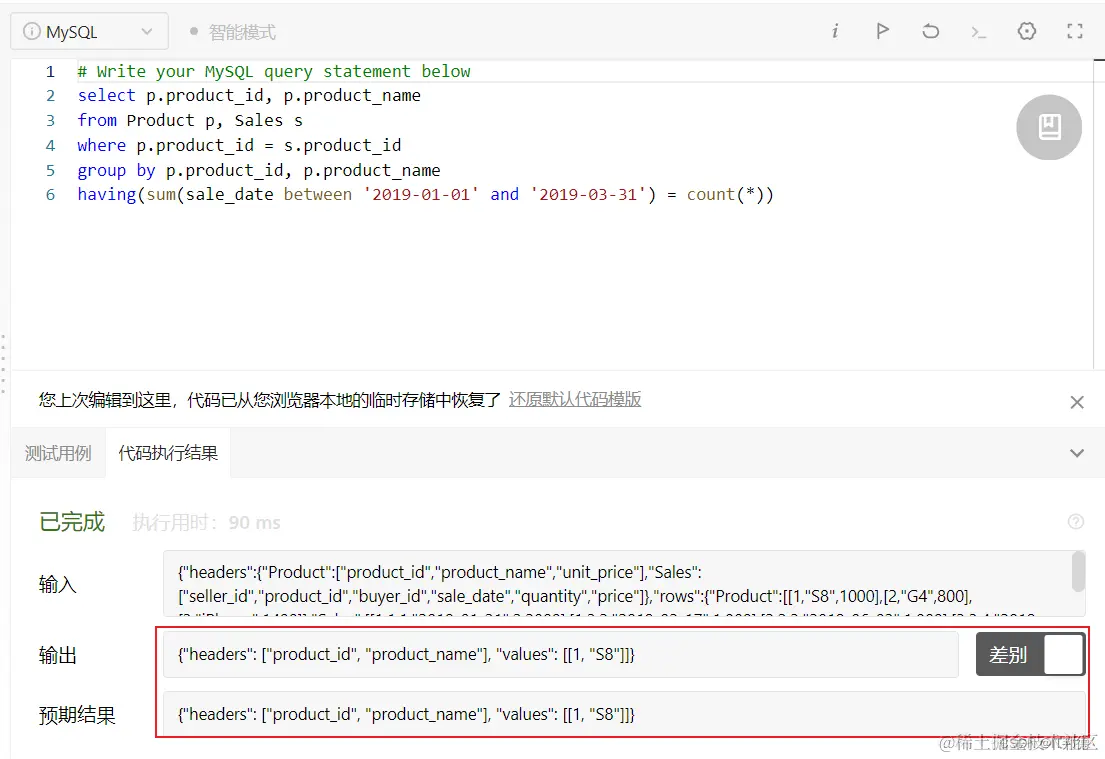Click the 'group by' code line
This screenshot has height=759, width=1105.
[x=259, y=170]
